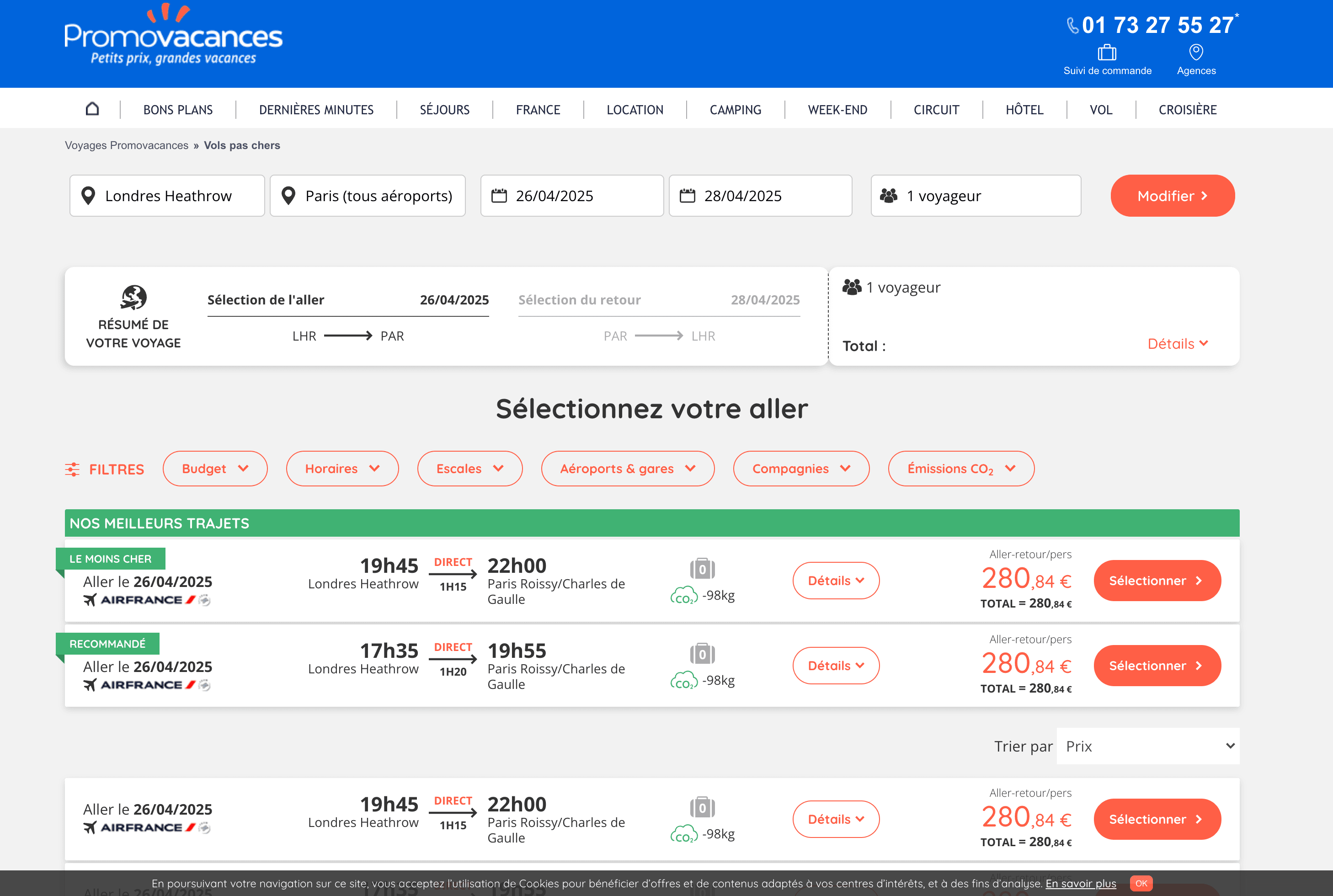Viewport: 1333px width, 896px height.
Task: Open HÔTEL menu
Action: coord(1024,109)
